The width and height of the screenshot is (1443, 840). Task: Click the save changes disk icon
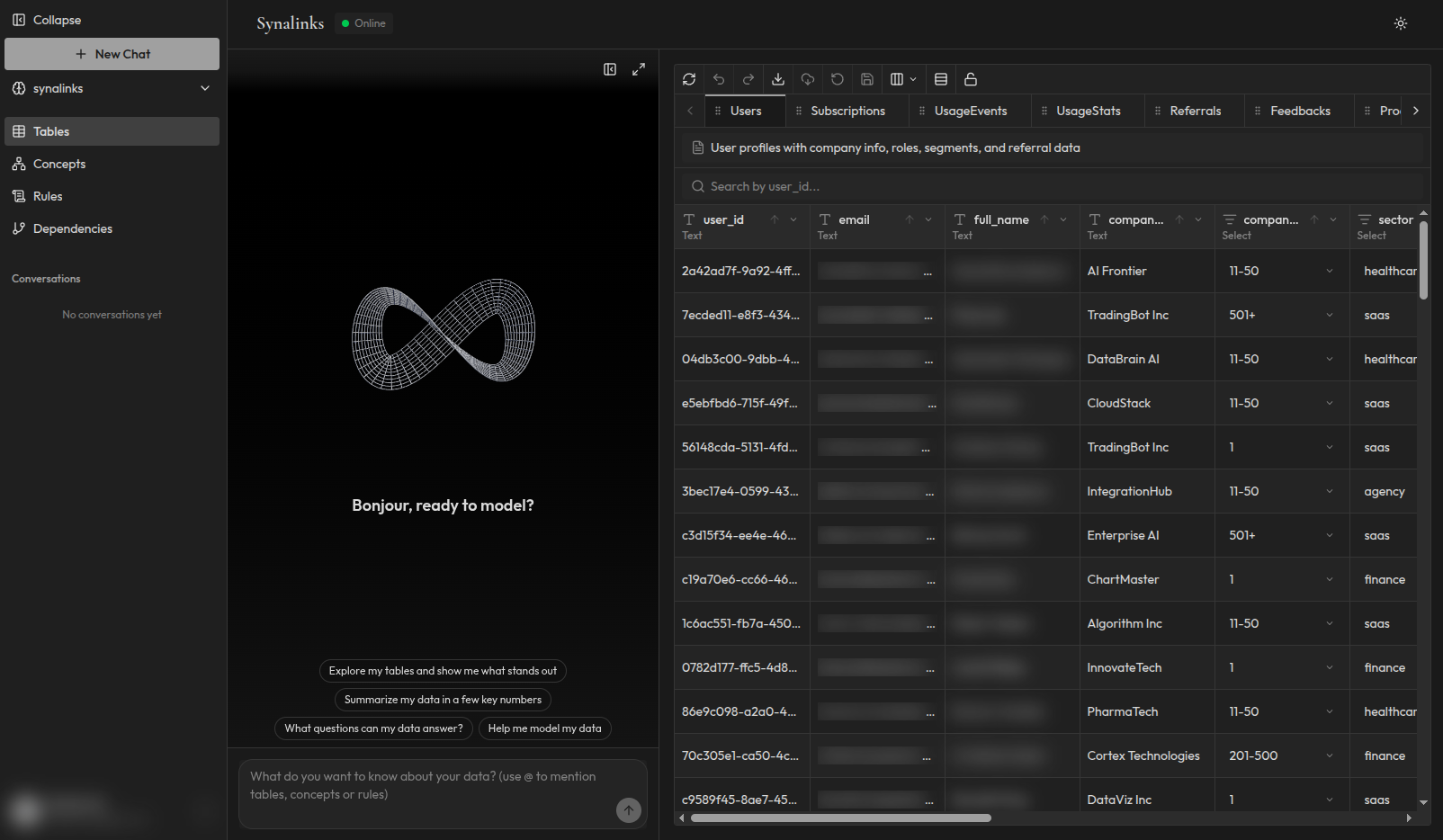(866, 79)
